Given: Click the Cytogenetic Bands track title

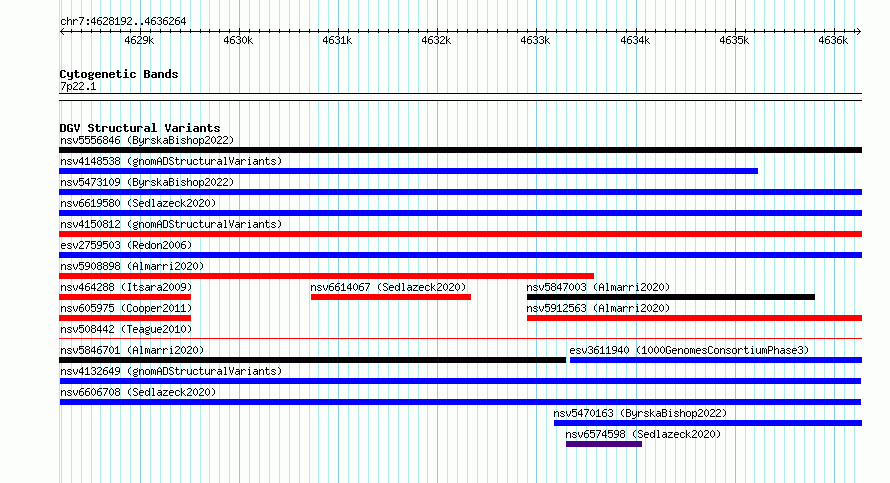Looking at the screenshot, I should tap(119, 74).
